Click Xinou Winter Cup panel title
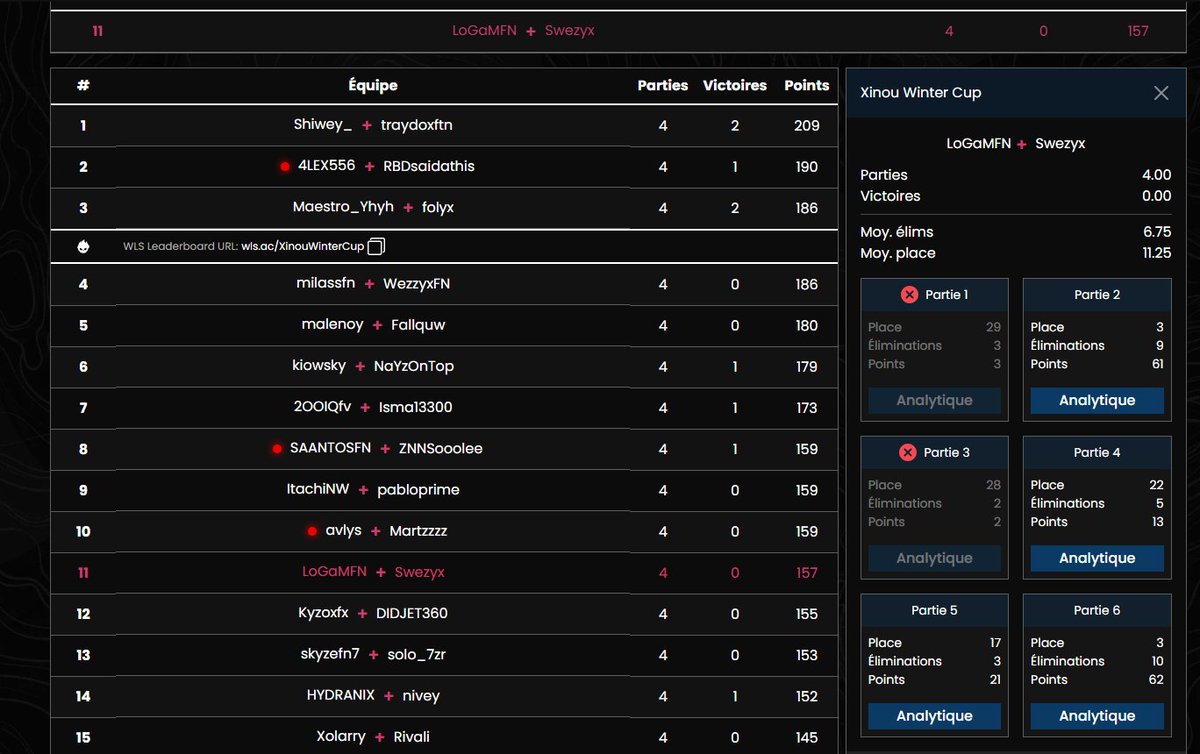The width and height of the screenshot is (1200, 754). 921,93
